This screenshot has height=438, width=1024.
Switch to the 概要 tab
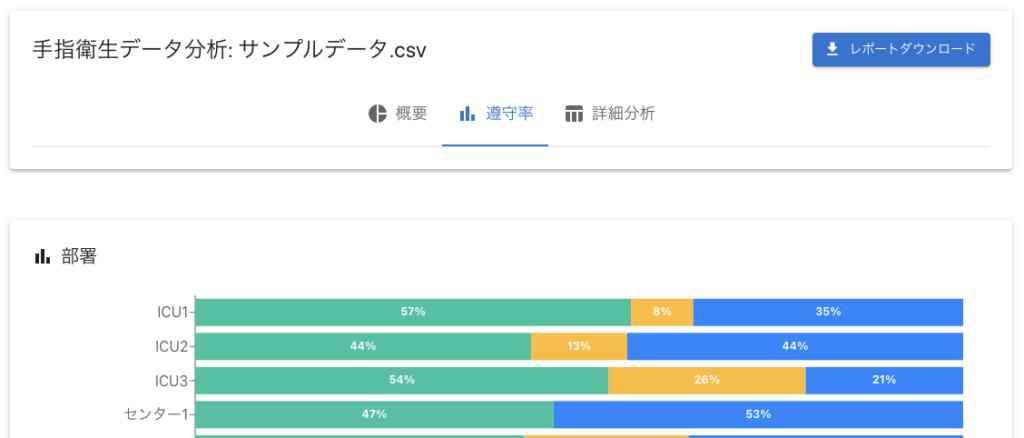(411, 113)
